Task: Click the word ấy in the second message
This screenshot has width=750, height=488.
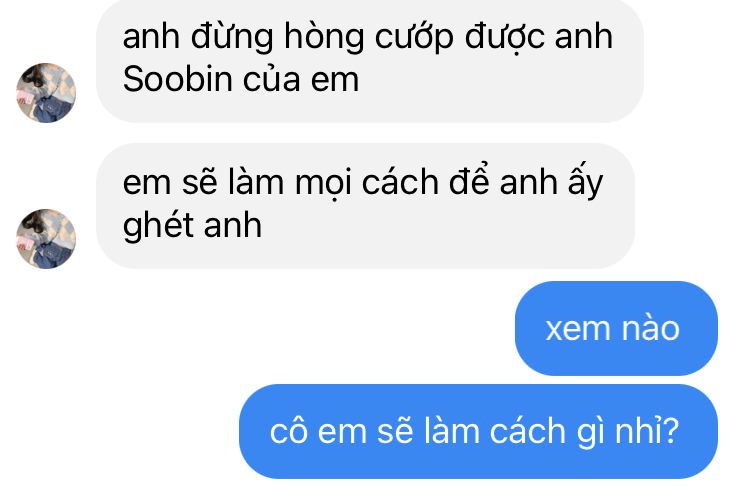Action: click(x=585, y=184)
